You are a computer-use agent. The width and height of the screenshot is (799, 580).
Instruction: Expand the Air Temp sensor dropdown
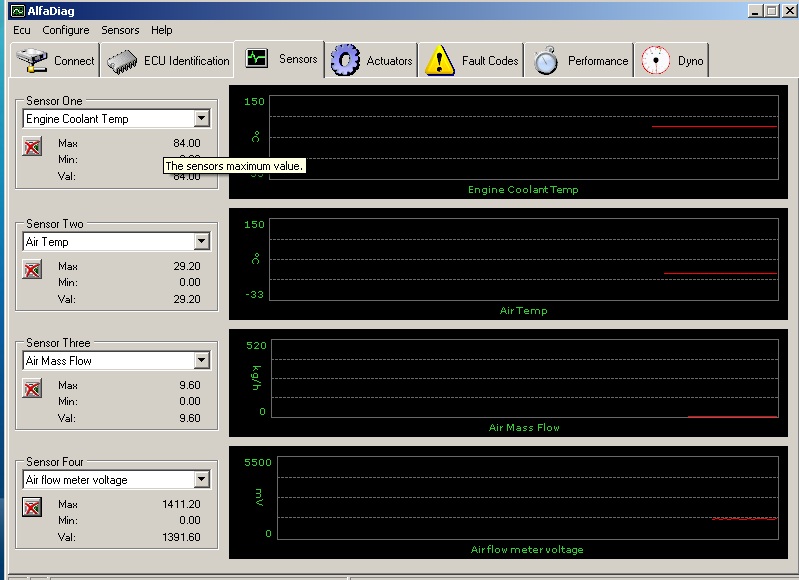(x=202, y=242)
